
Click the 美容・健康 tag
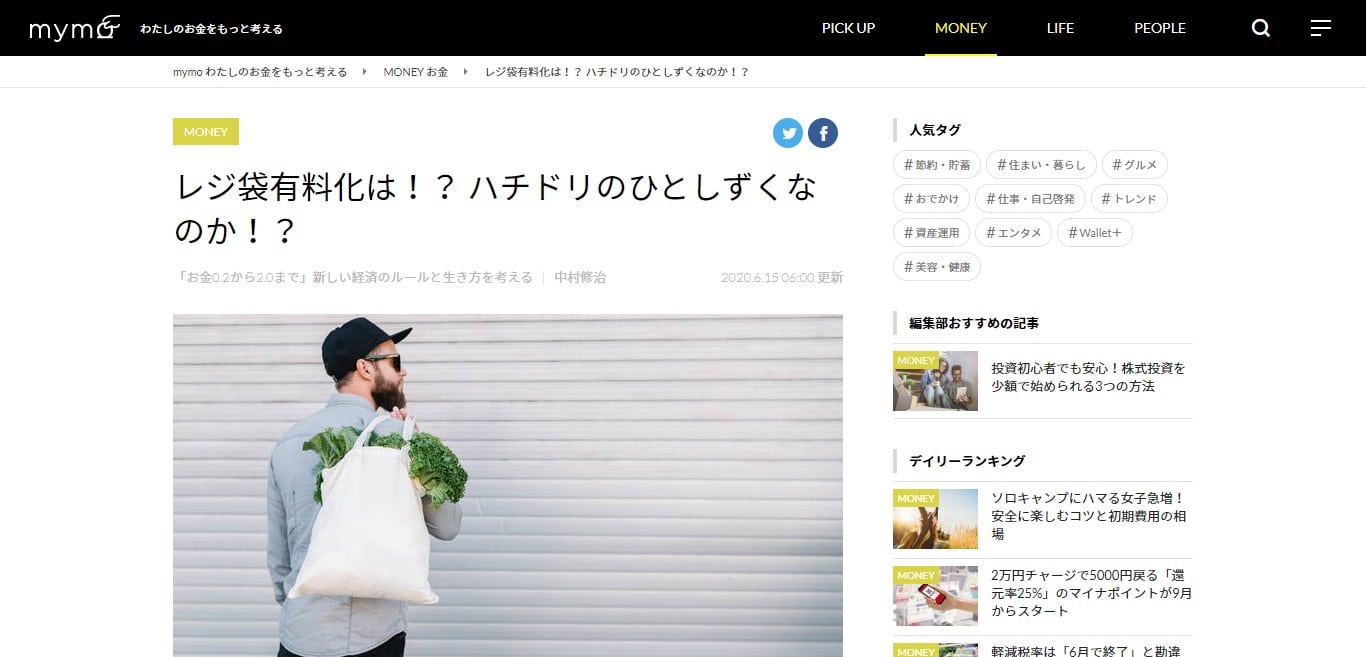[937, 267]
